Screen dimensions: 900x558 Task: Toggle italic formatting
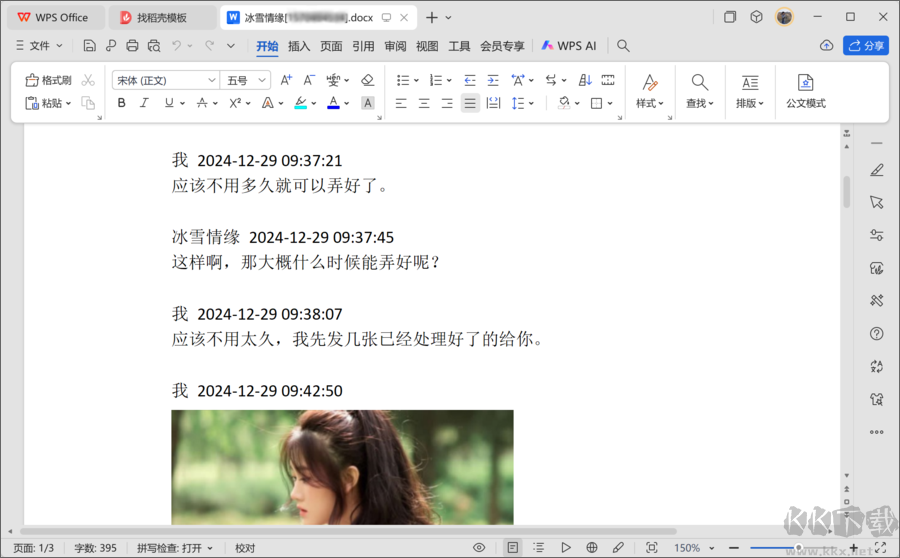(x=145, y=103)
